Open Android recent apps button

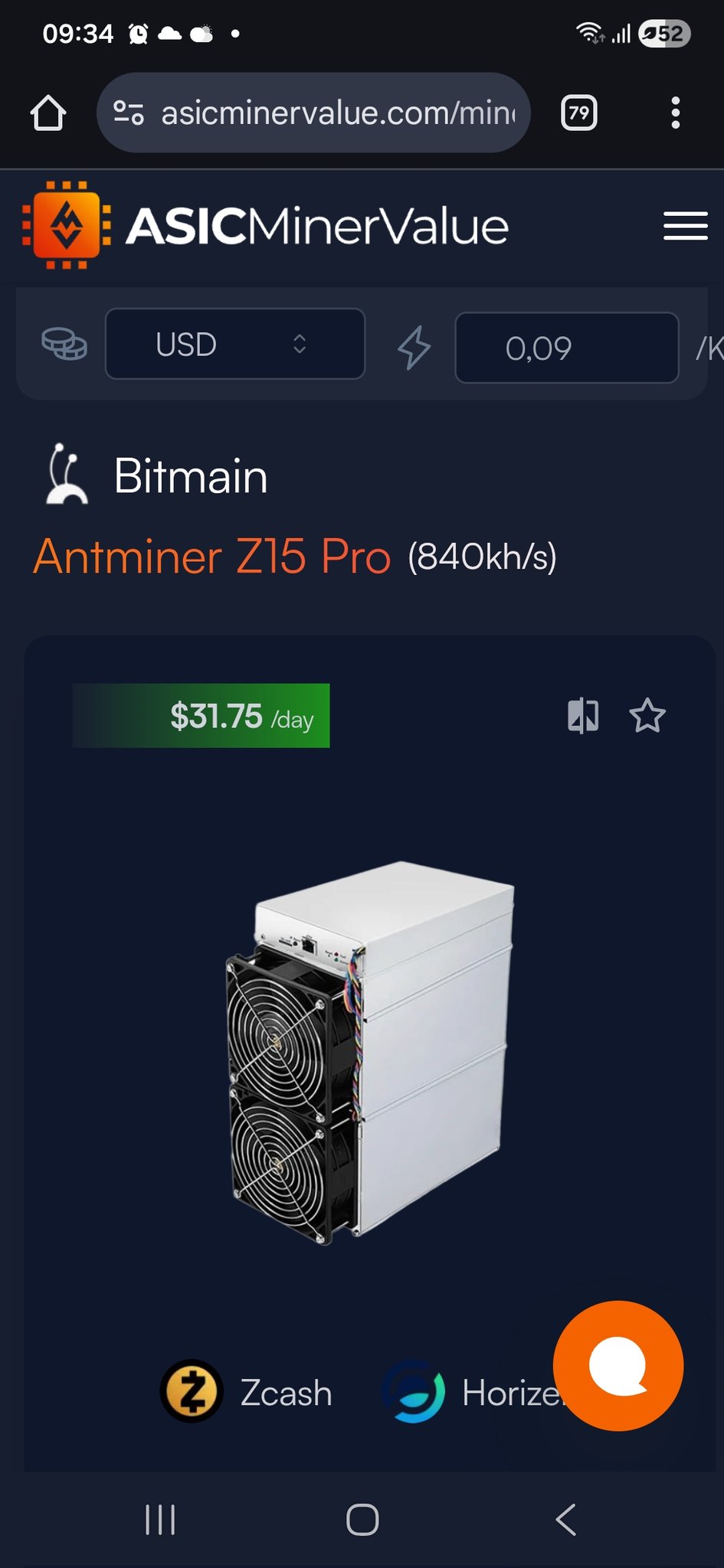(160, 1520)
